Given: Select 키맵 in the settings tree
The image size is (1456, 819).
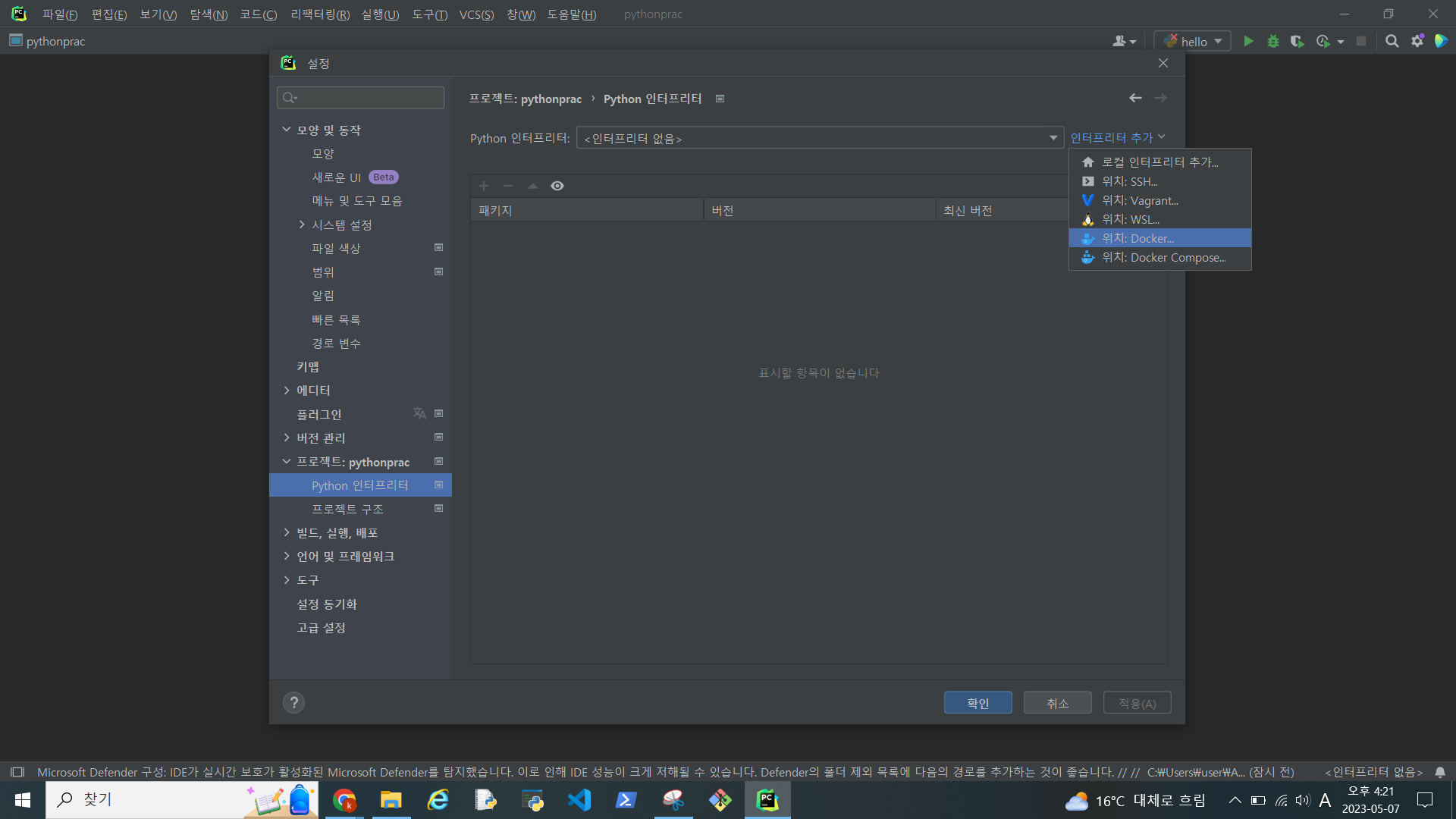Looking at the screenshot, I should [360, 366].
